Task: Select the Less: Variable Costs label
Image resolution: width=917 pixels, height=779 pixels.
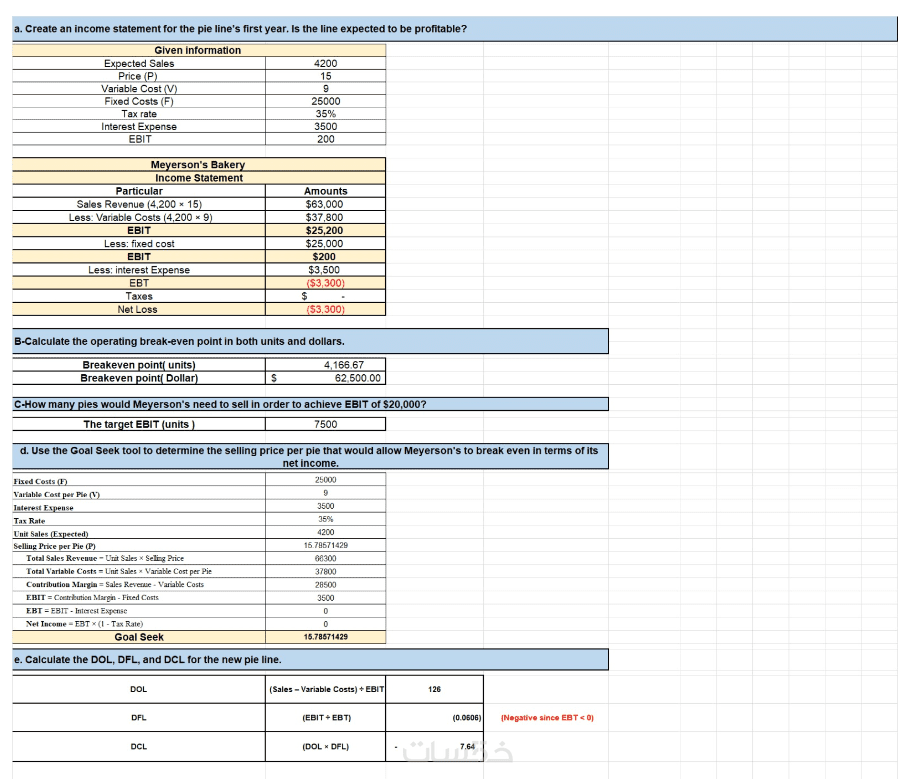Action: [139, 217]
